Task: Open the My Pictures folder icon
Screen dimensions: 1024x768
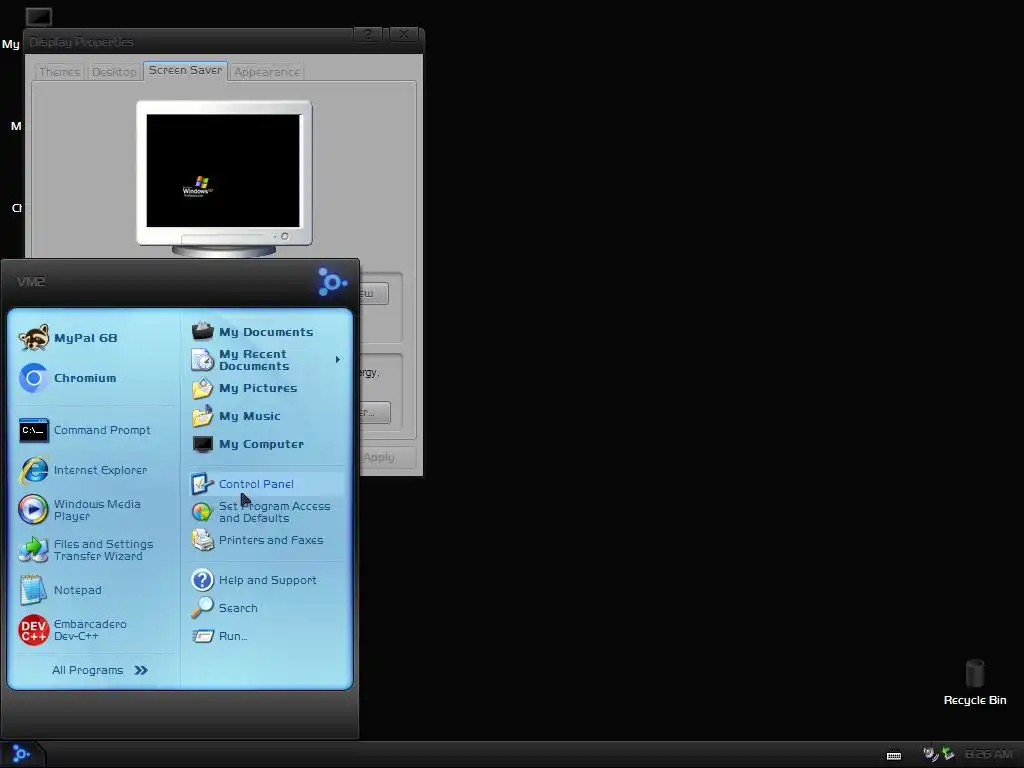Action: point(202,388)
